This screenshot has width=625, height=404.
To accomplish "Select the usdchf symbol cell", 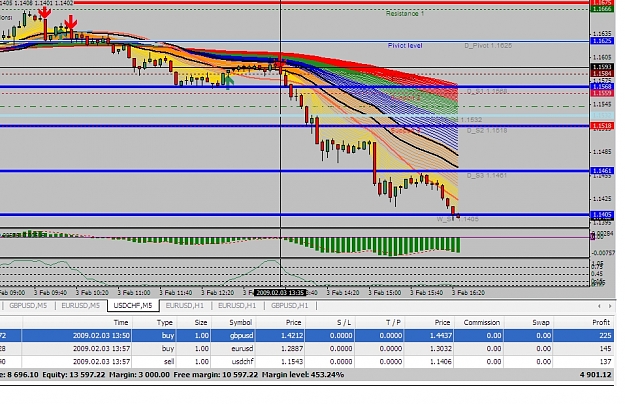I will pos(242,362).
